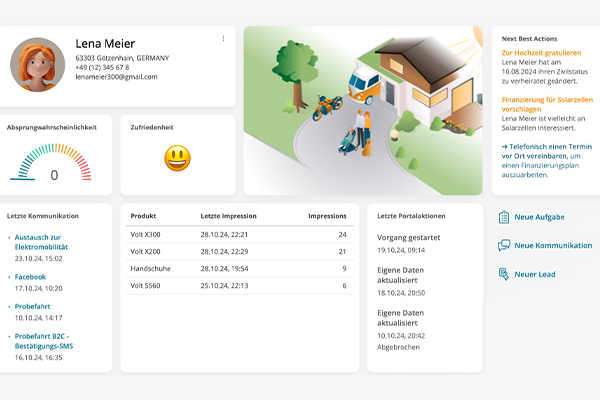Click date 28.10.24, 19:54
This screenshot has width=600, height=400.
tap(224, 269)
